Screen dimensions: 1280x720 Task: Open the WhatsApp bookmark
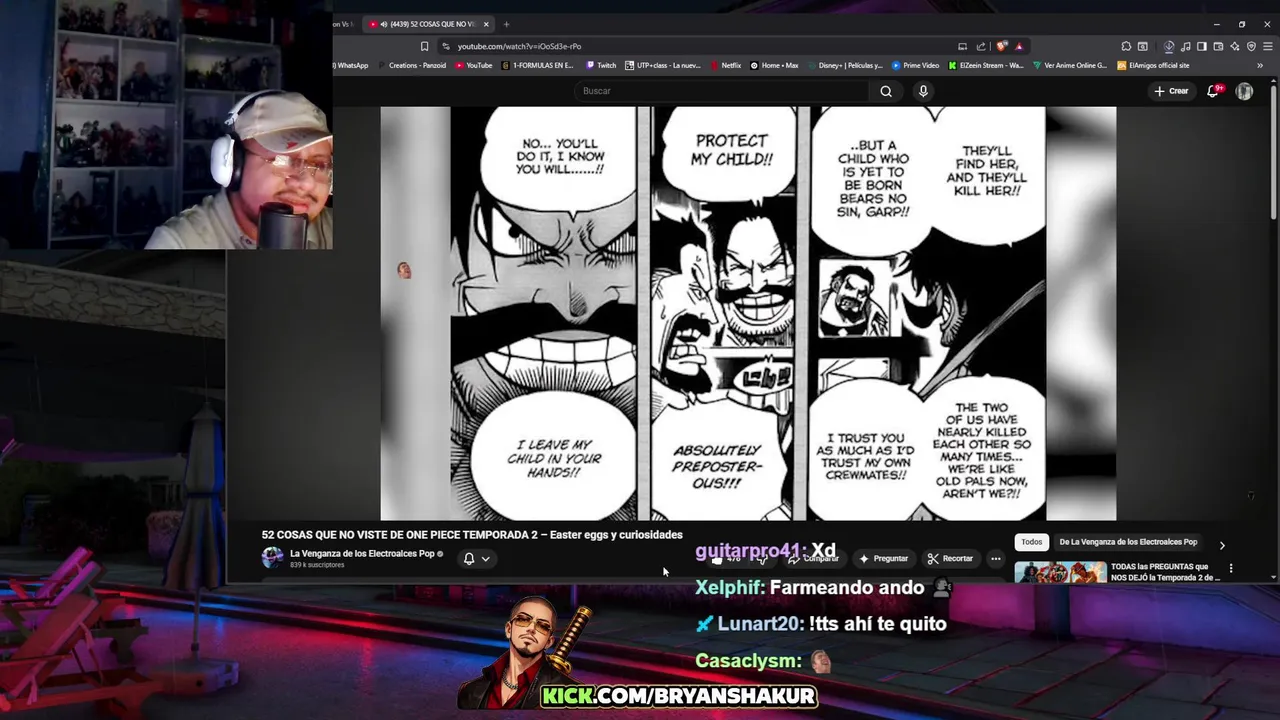pos(351,65)
